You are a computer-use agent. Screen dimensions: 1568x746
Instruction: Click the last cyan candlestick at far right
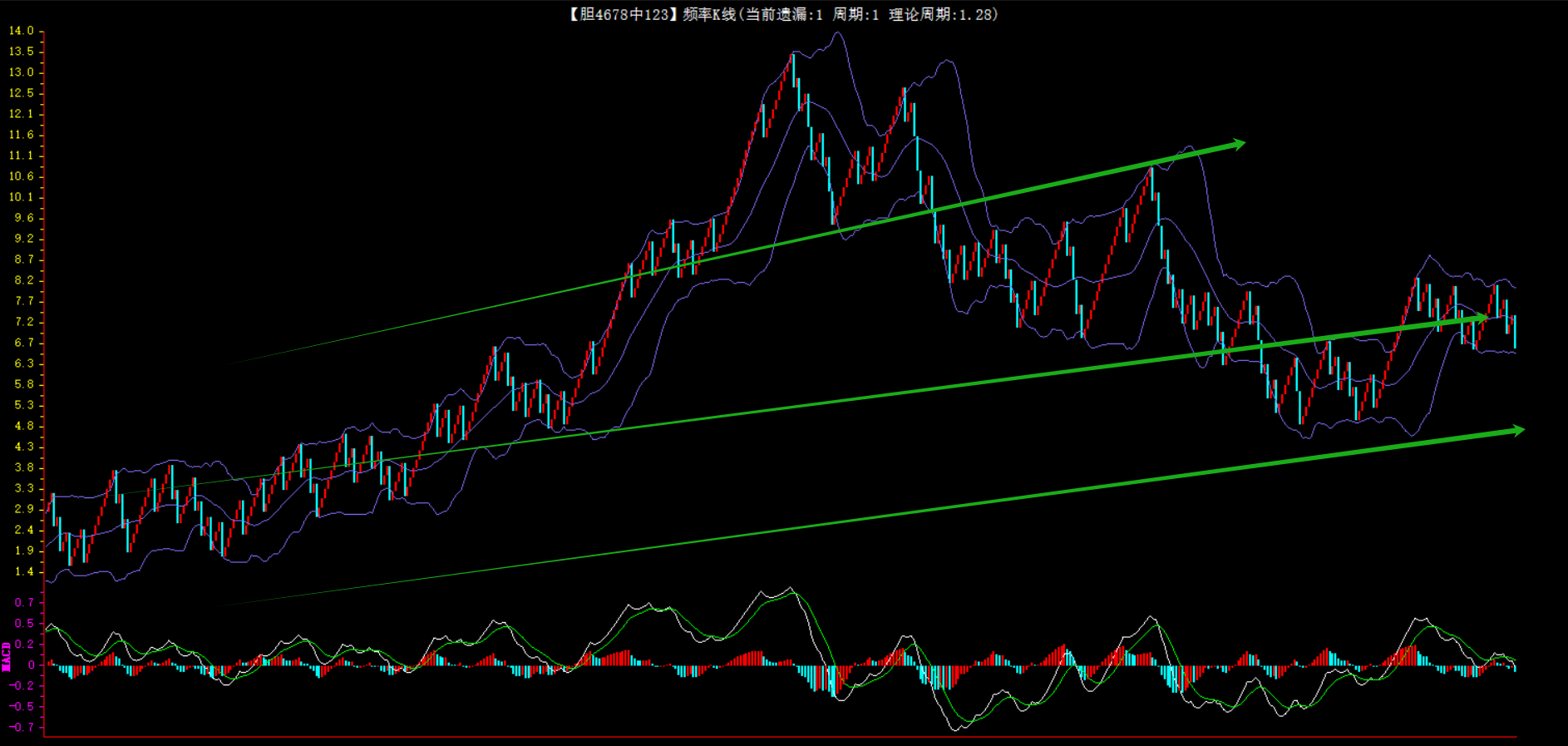tap(1515, 331)
